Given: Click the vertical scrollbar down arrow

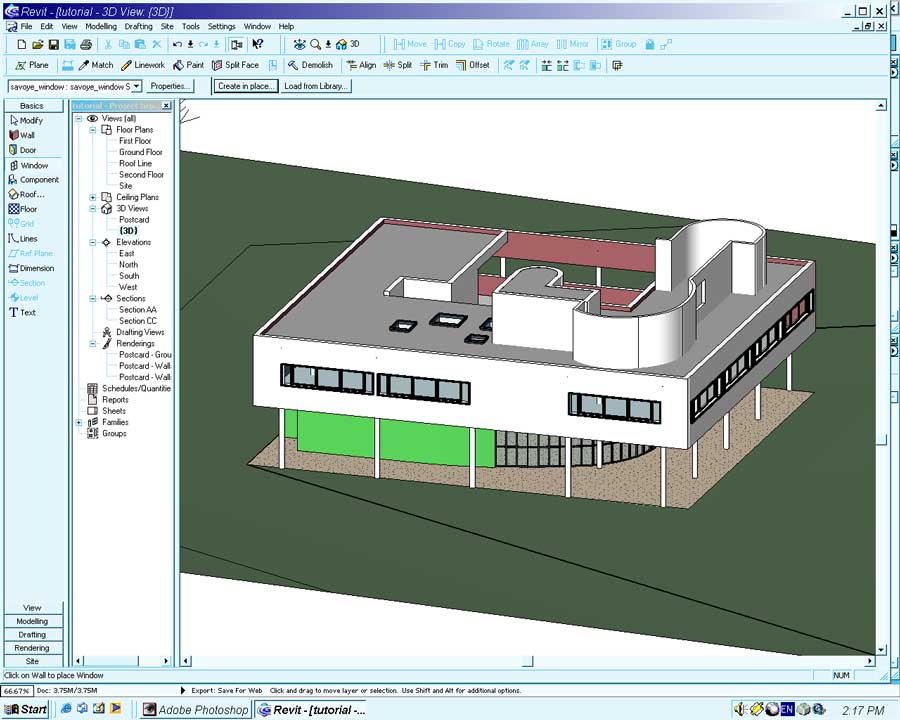Looking at the screenshot, I should [x=881, y=651].
